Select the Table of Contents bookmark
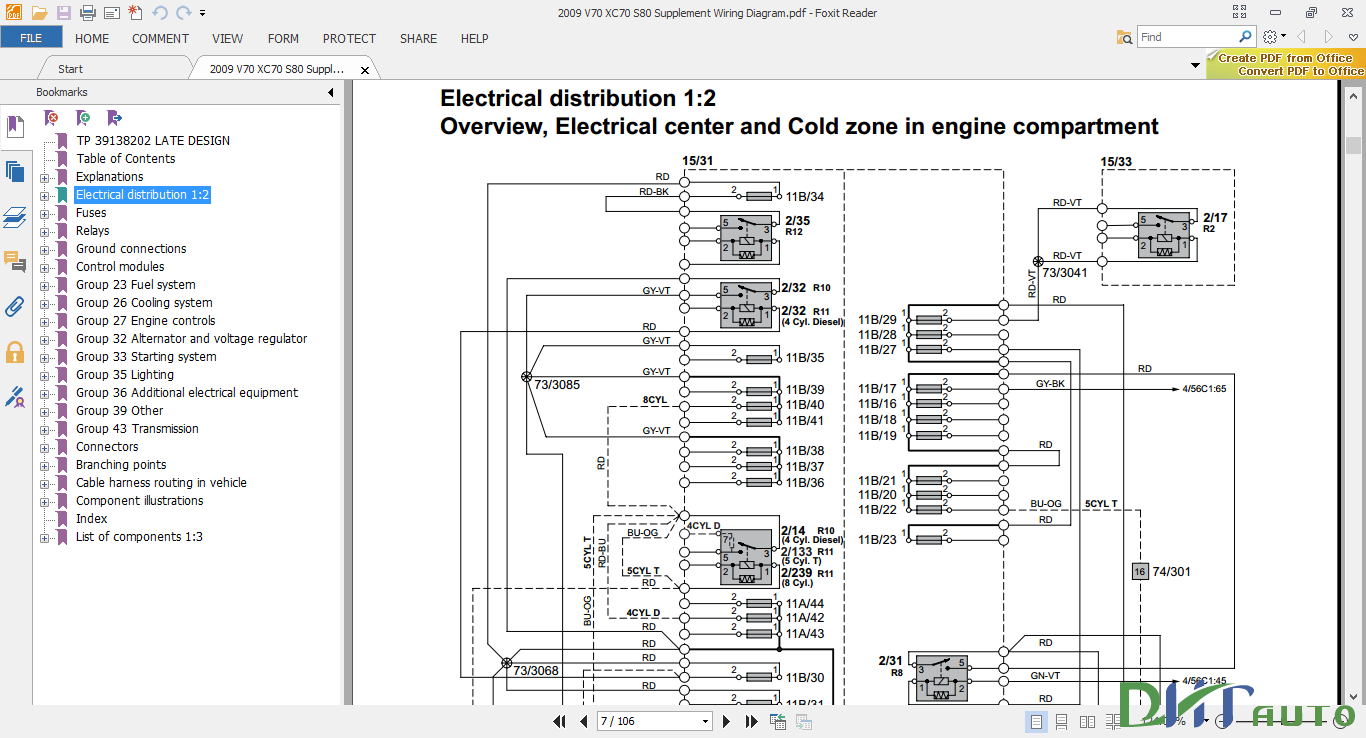The height and width of the screenshot is (738, 1366). (125, 158)
